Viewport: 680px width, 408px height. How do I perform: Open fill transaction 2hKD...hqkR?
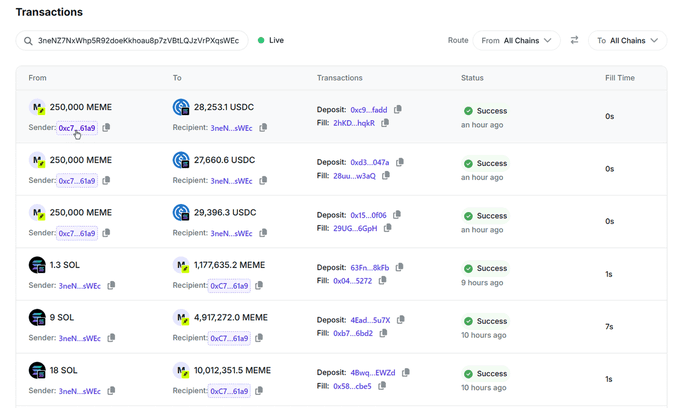354,123
